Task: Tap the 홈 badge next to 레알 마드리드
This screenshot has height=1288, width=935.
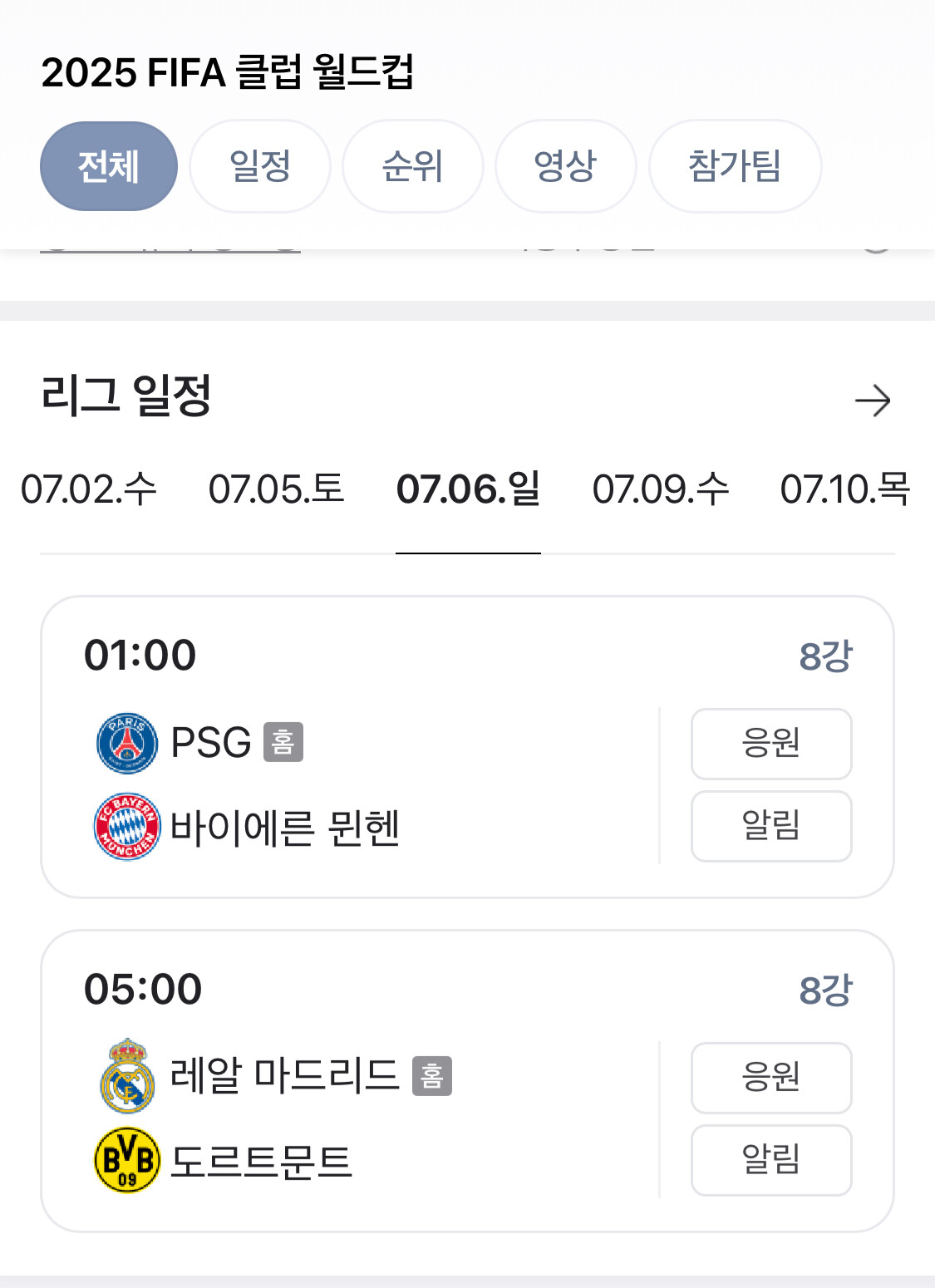Action: coord(432,1076)
